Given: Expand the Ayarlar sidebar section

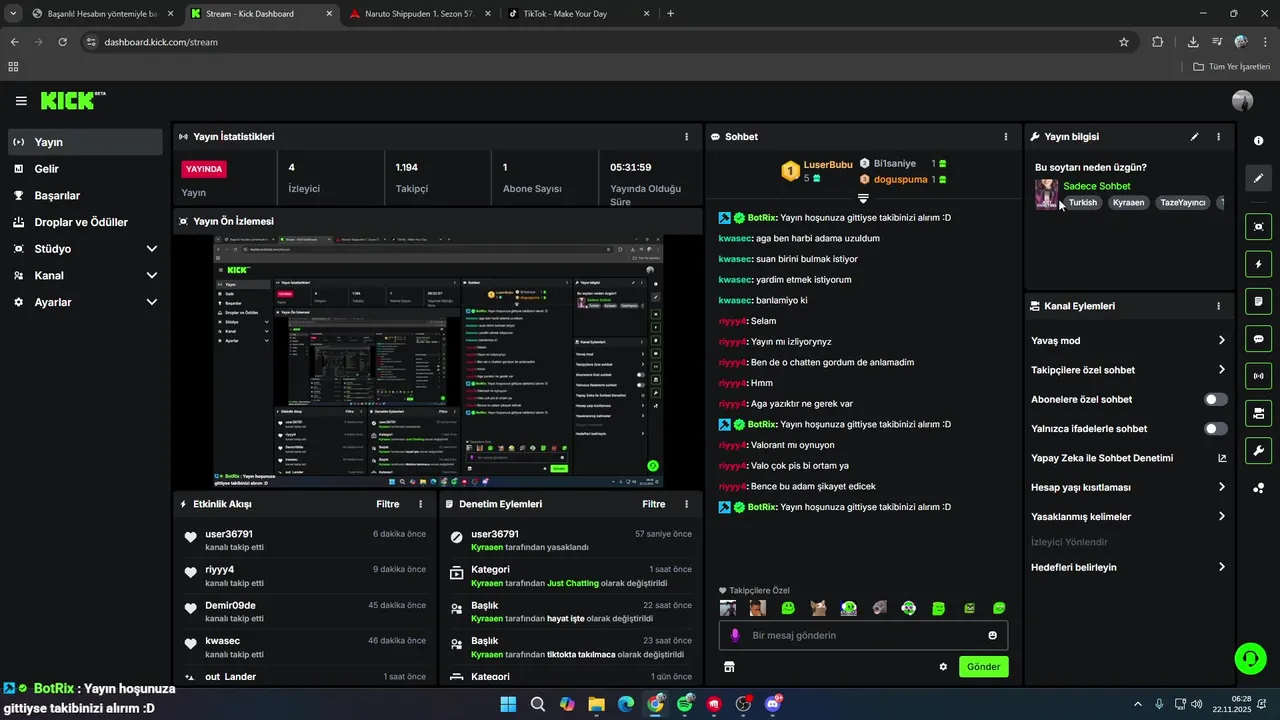Looking at the screenshot, I should 152,302.
